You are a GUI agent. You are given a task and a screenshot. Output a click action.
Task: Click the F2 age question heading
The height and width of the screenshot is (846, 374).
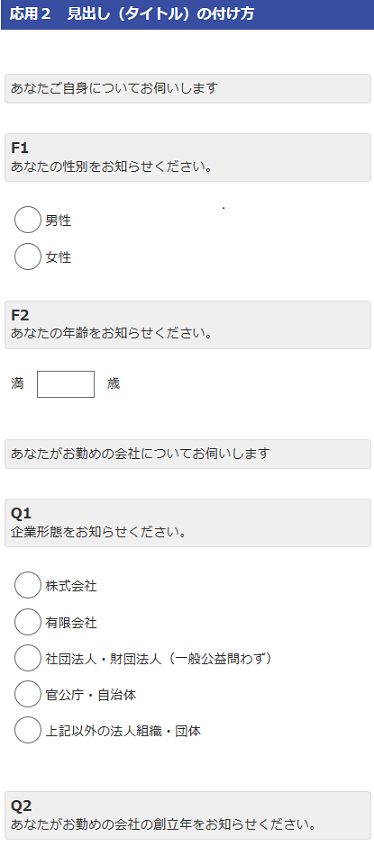point(188,325)
